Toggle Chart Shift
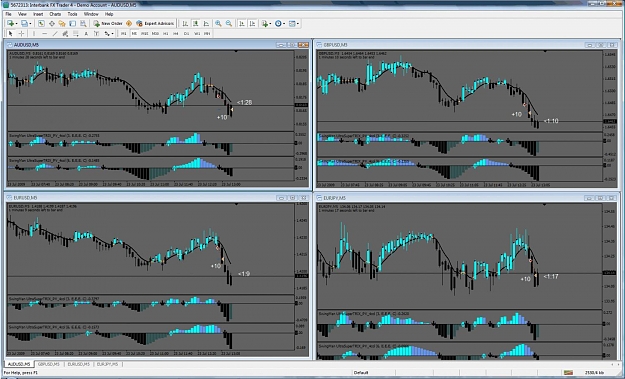The image size is (625, 379). pos(252,24)
